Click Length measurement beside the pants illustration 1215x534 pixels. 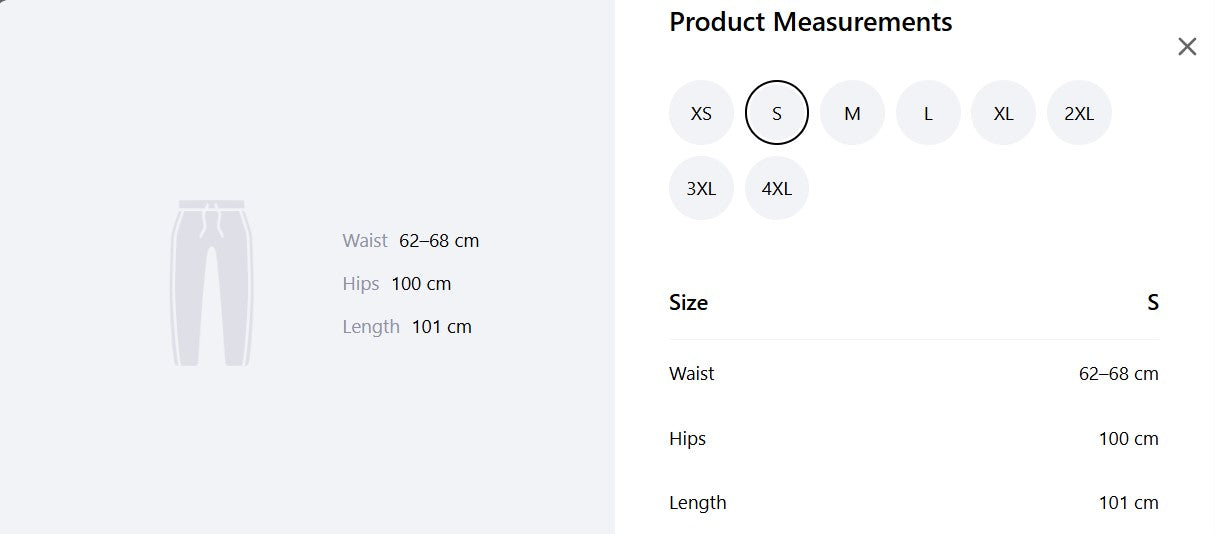coord(407,327)
